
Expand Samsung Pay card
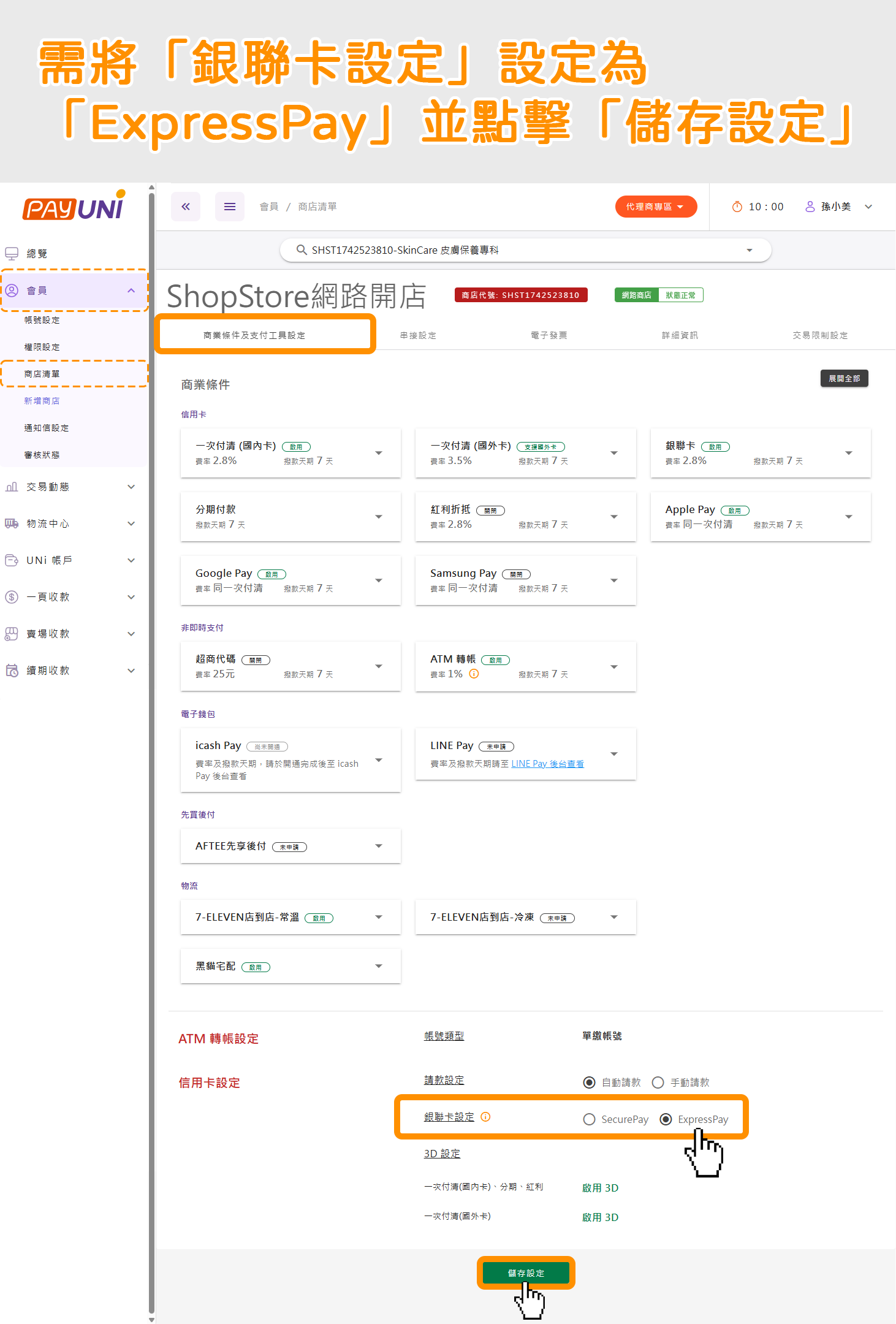(x=614, y=580)
